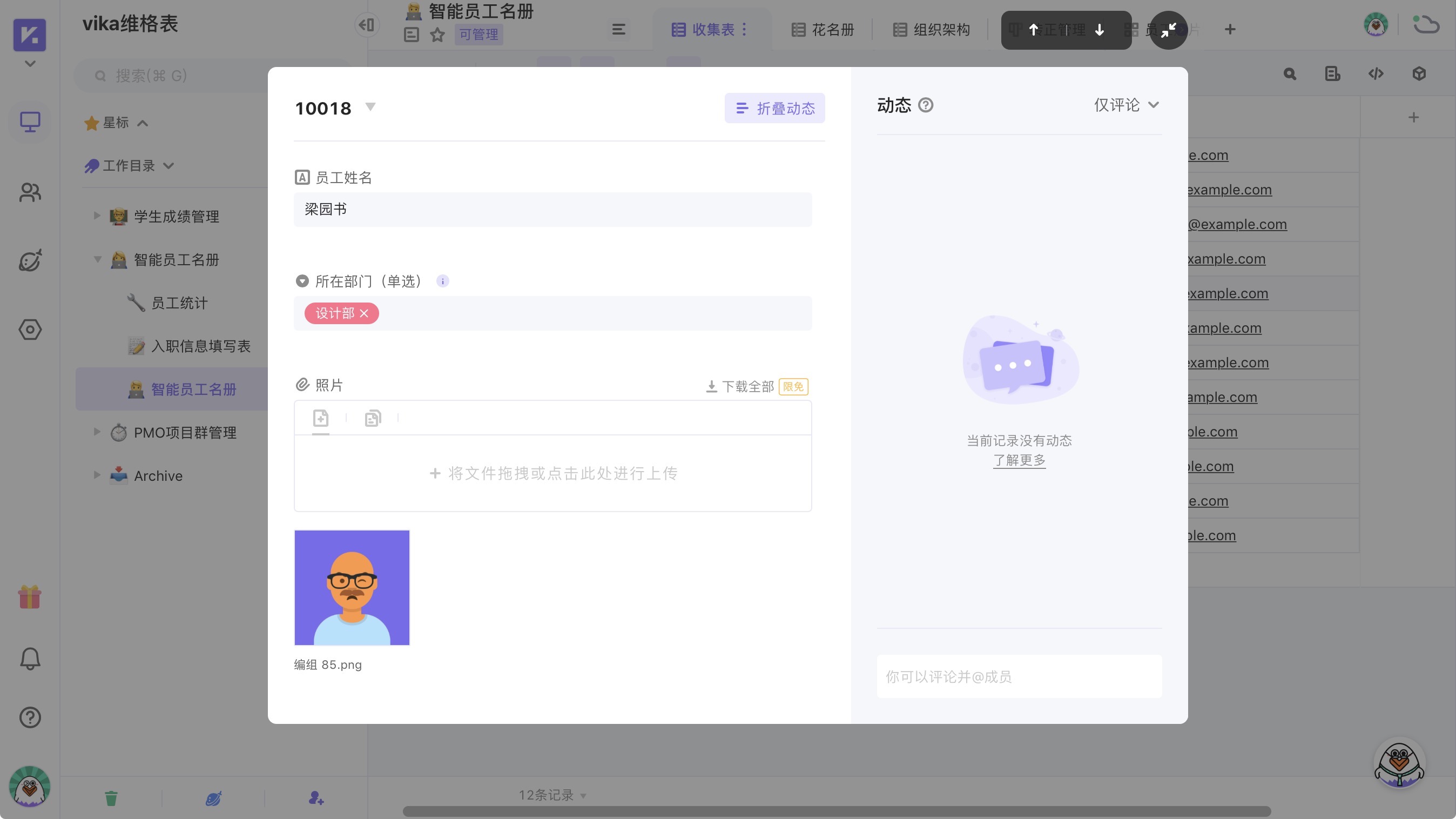Click the notification bell icon
Screen dimensions: 1456x819
pos(29,658)
